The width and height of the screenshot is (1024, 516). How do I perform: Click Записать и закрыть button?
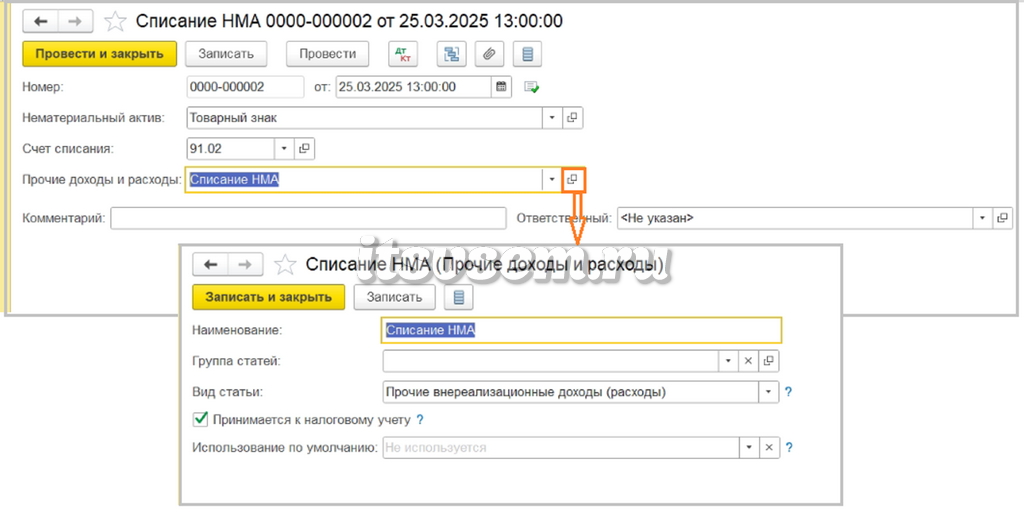[268, 297]
